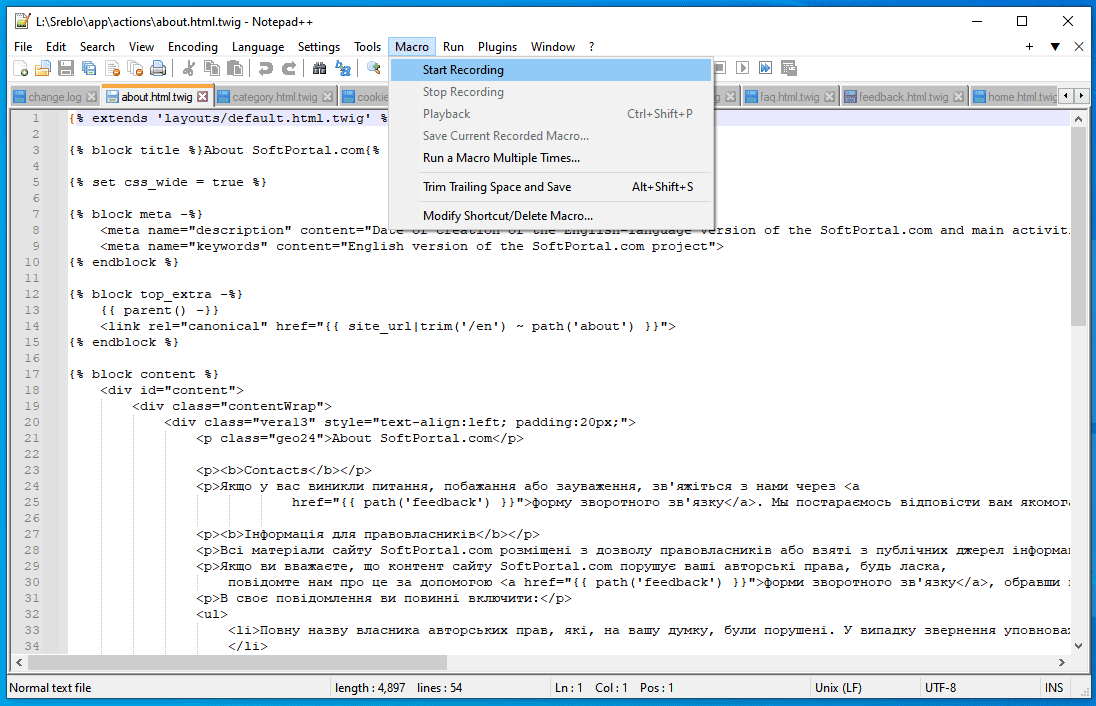Click vertical scrollbar down arrow
Screen dimensions: 1096x706
(1078, 646)
